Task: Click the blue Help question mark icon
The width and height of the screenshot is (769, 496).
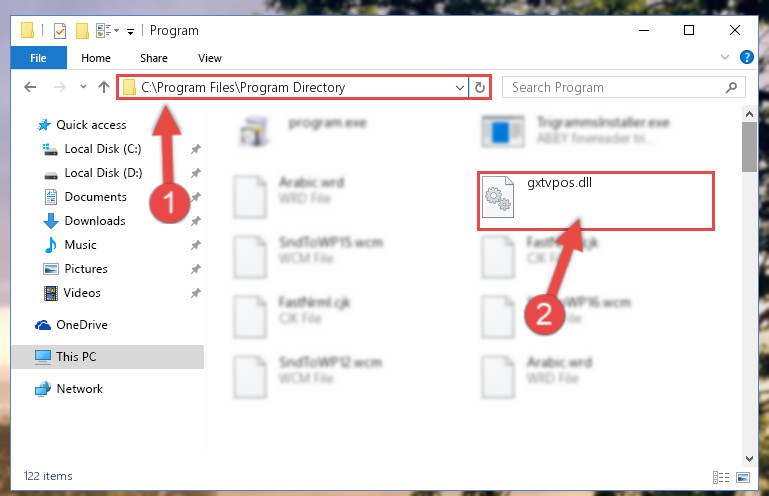Action: [746, 57]
